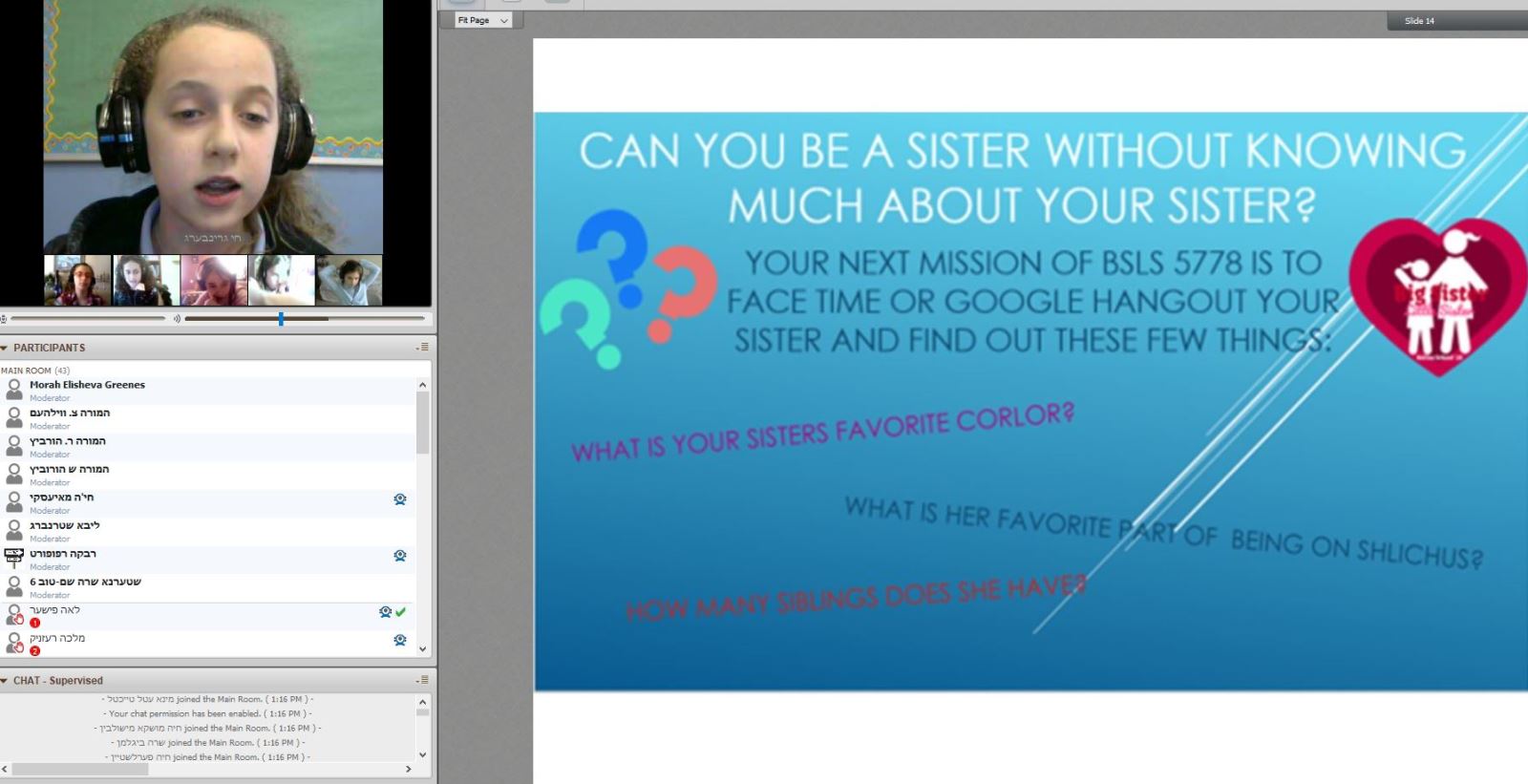Click the main speaker video feed
Image resolution: width=1528 pixels, height=784 pixels.
coord(213,126)
